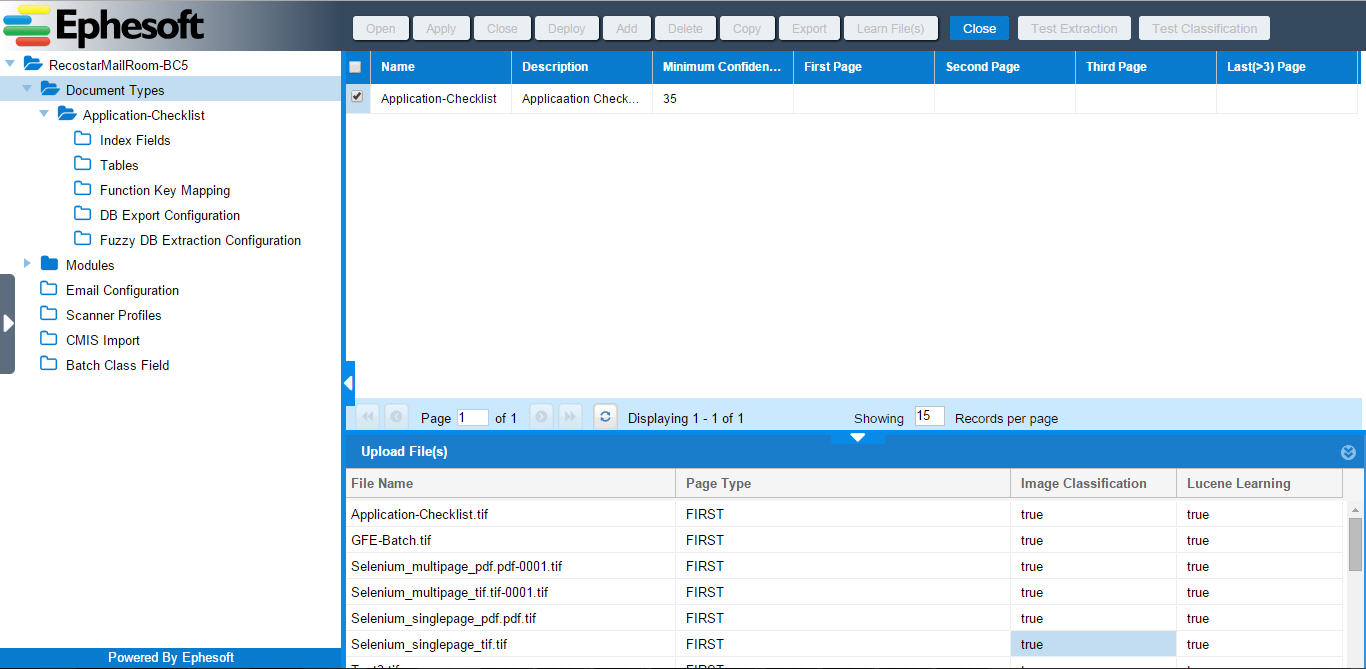Uncheck the Application-Checklist row checkbox

[357, 97]
